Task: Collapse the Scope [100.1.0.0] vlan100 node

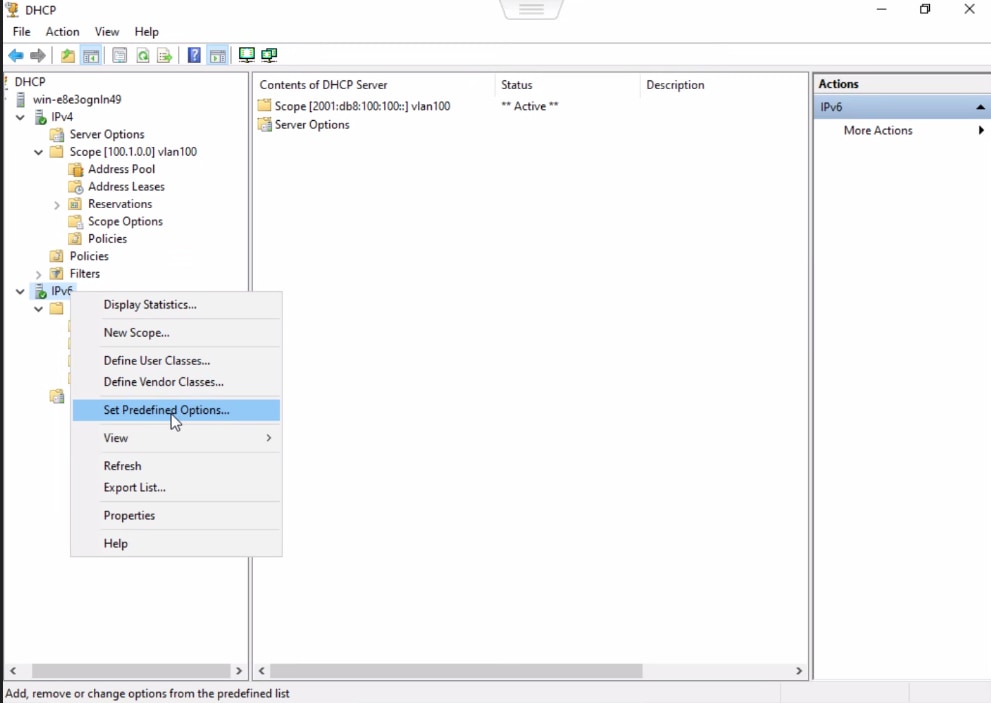Action: click(38, 152)
